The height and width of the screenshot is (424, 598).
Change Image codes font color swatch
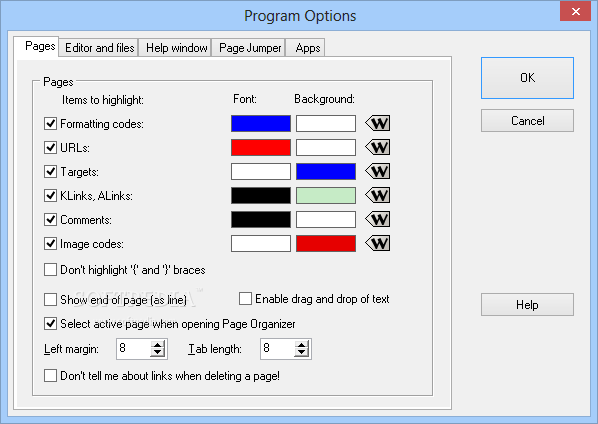tap(261, 244)
